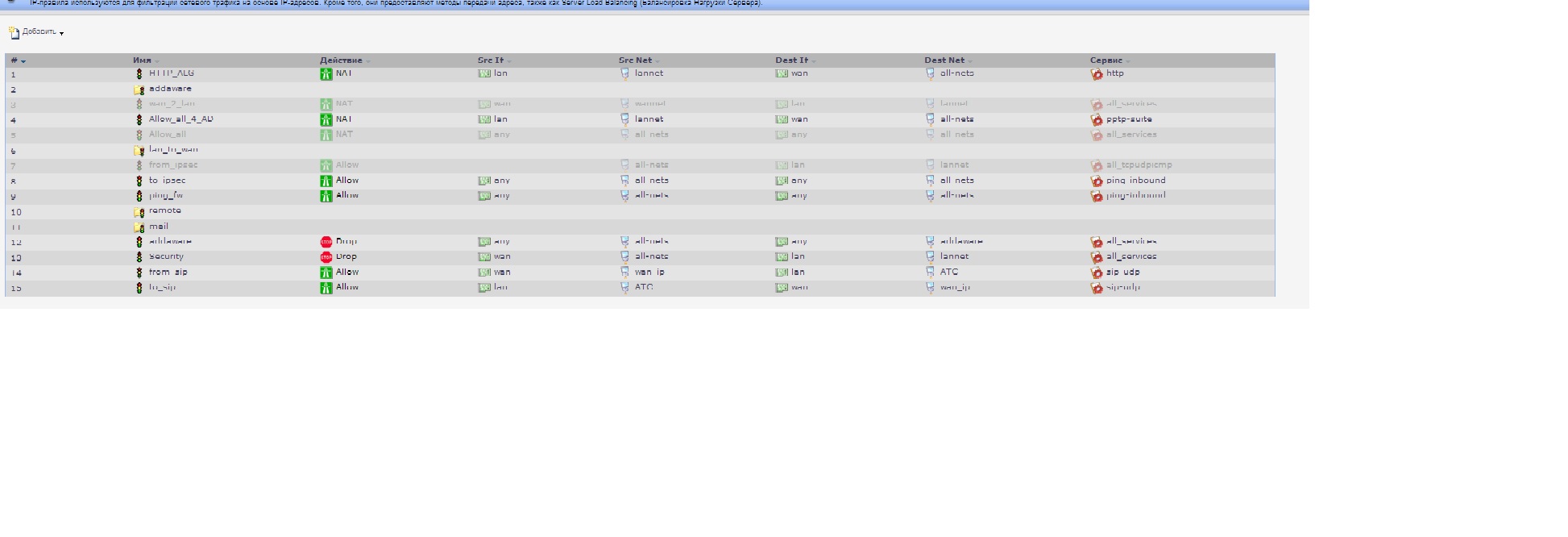Click the ATC Src Net text in to_sip row
Viewport: 1568px width, 537px height.
[x=644, y=287]
